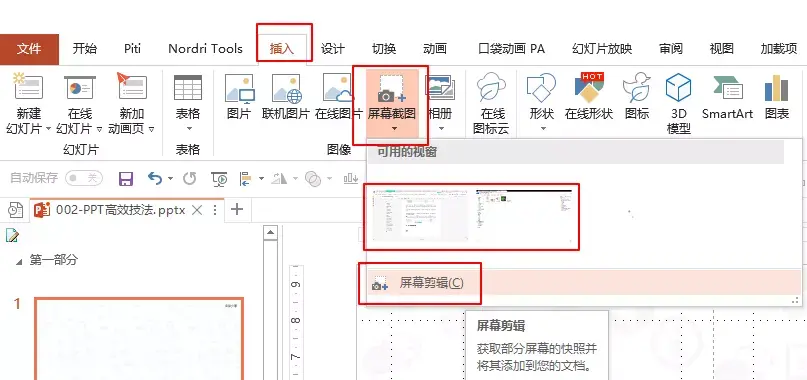The width and height of the screenshot is (807, 380).
Task: Click the undo arrow icon
Action: coord(155,178)
